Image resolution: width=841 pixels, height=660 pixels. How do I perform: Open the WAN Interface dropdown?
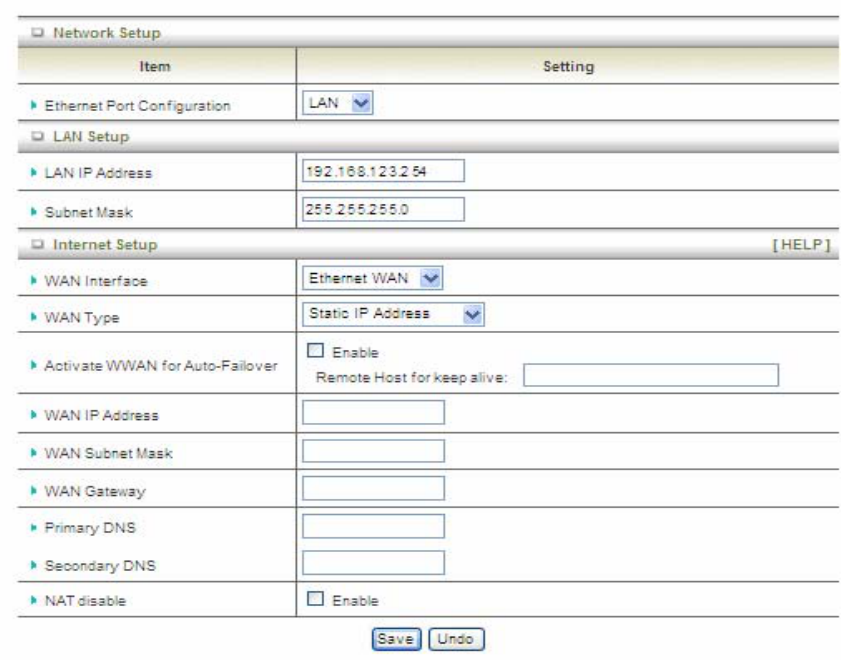pyautogui.click(x=372, y=278)
